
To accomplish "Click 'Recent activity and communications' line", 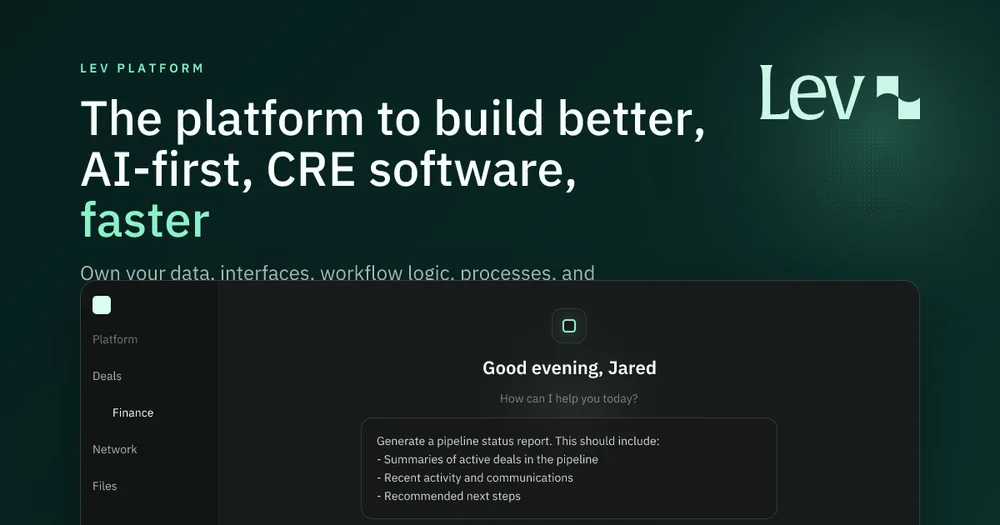I will 478,478.
